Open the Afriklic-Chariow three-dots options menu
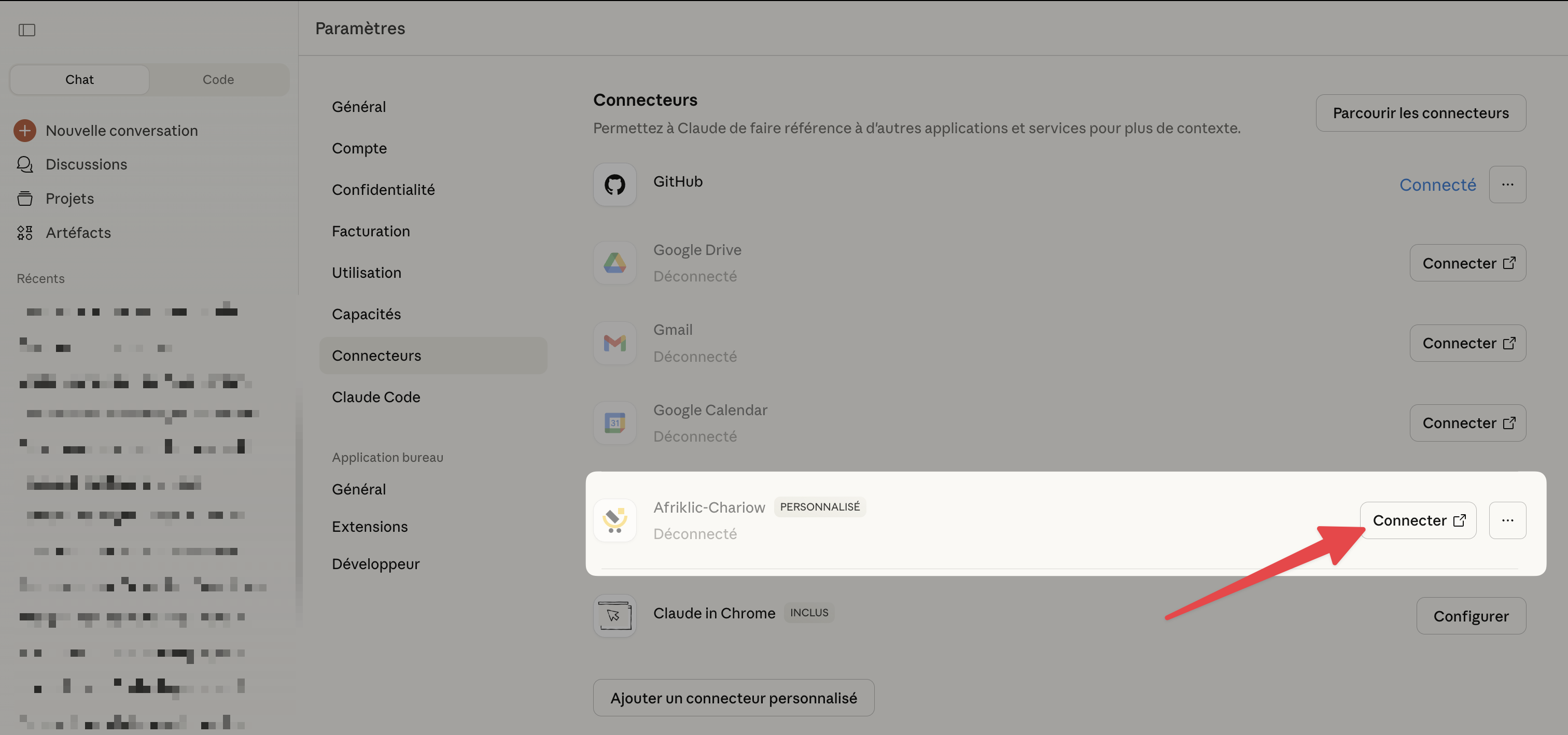The height and width of the screenshot is (735, 1568). (1506, 520)
